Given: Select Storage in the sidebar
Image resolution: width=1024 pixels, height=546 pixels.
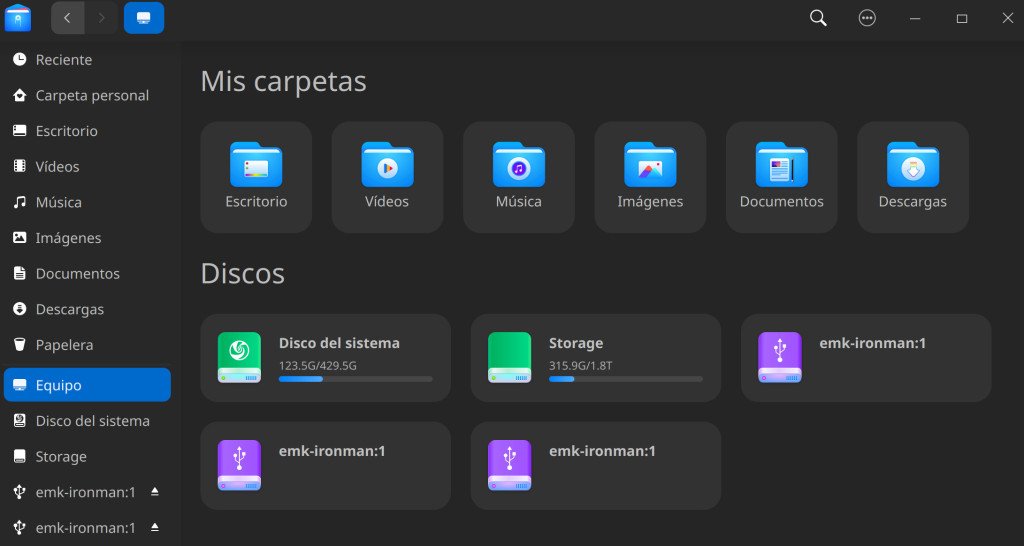Looking at the screenshot, I should (x=87, y=457).
